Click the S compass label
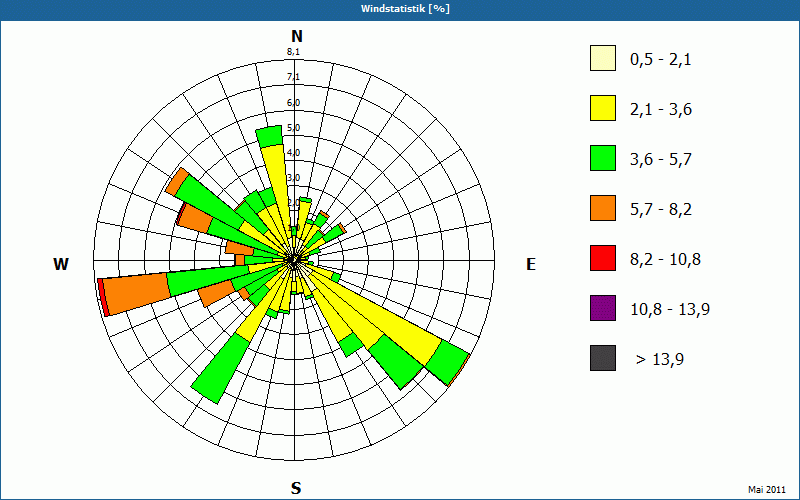 coord(296,488)
